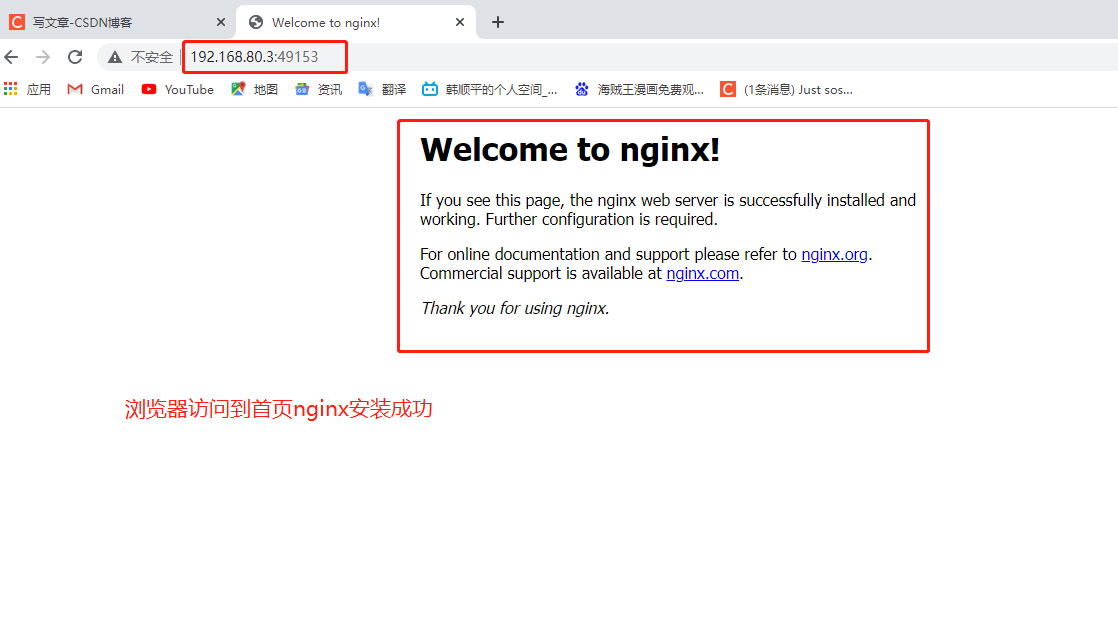This screenshot has width=1118, height=634.
Task: Open the 海贼王漫画免费观 bookmark
Action: [x=639, y=89]
